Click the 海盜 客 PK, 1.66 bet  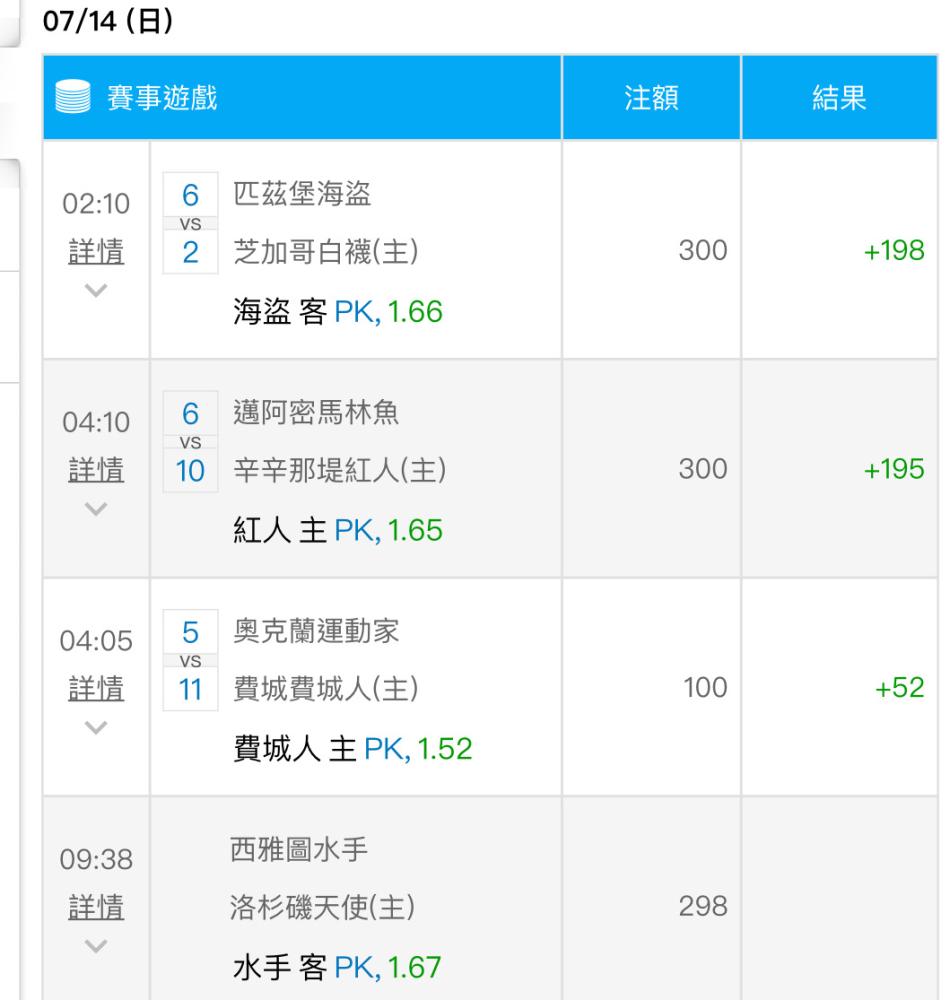(337, 313)
